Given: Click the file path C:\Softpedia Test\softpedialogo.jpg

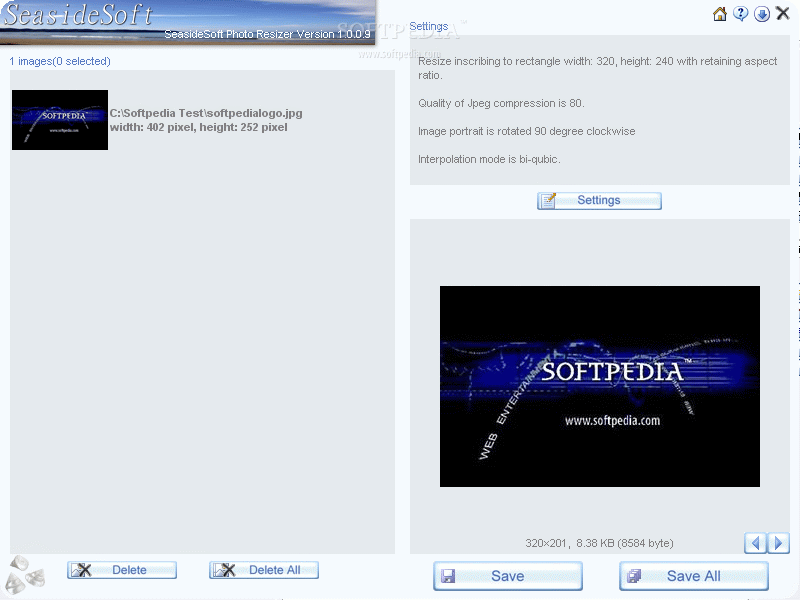Looking at the screenshot, I should (x=206, y=113).
